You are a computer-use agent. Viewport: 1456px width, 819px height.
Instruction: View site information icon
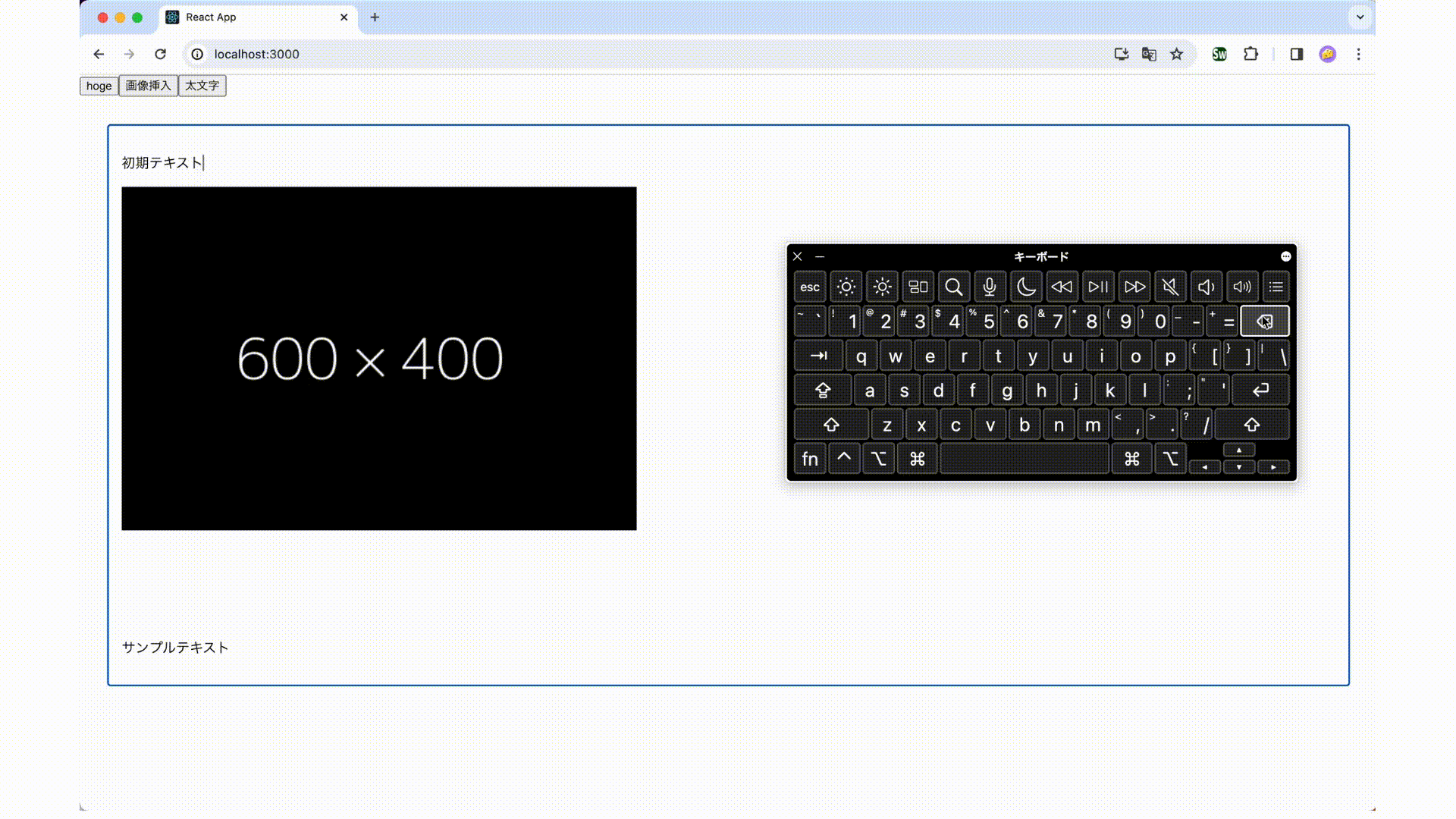[x=197, y=54]
